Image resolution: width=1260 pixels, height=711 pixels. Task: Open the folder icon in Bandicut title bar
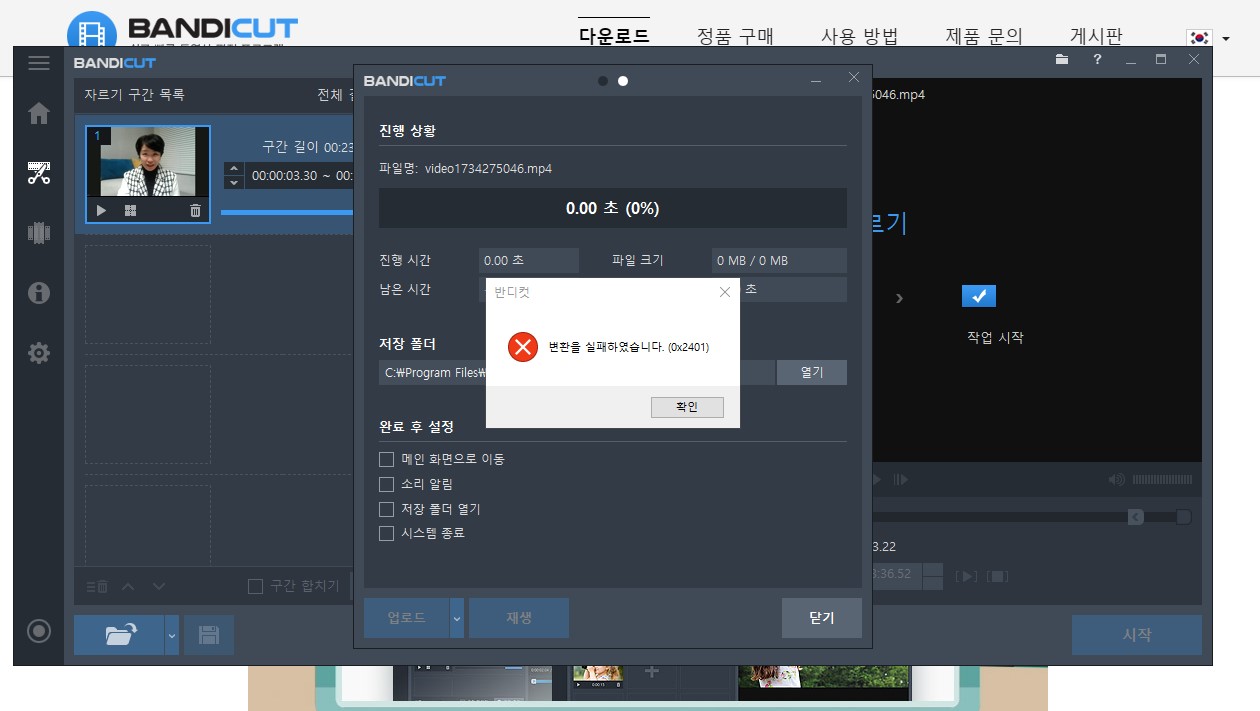[x=1062, y=60]
